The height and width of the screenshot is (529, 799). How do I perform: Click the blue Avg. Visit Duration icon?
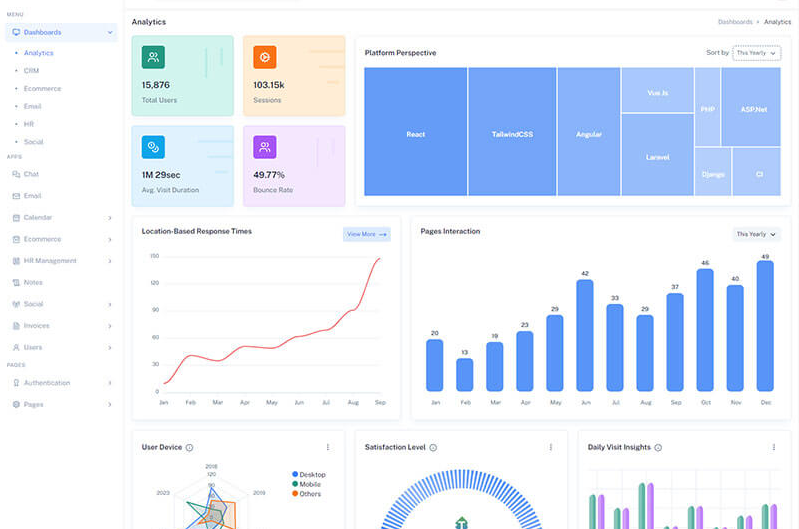[x=153, y=147]
